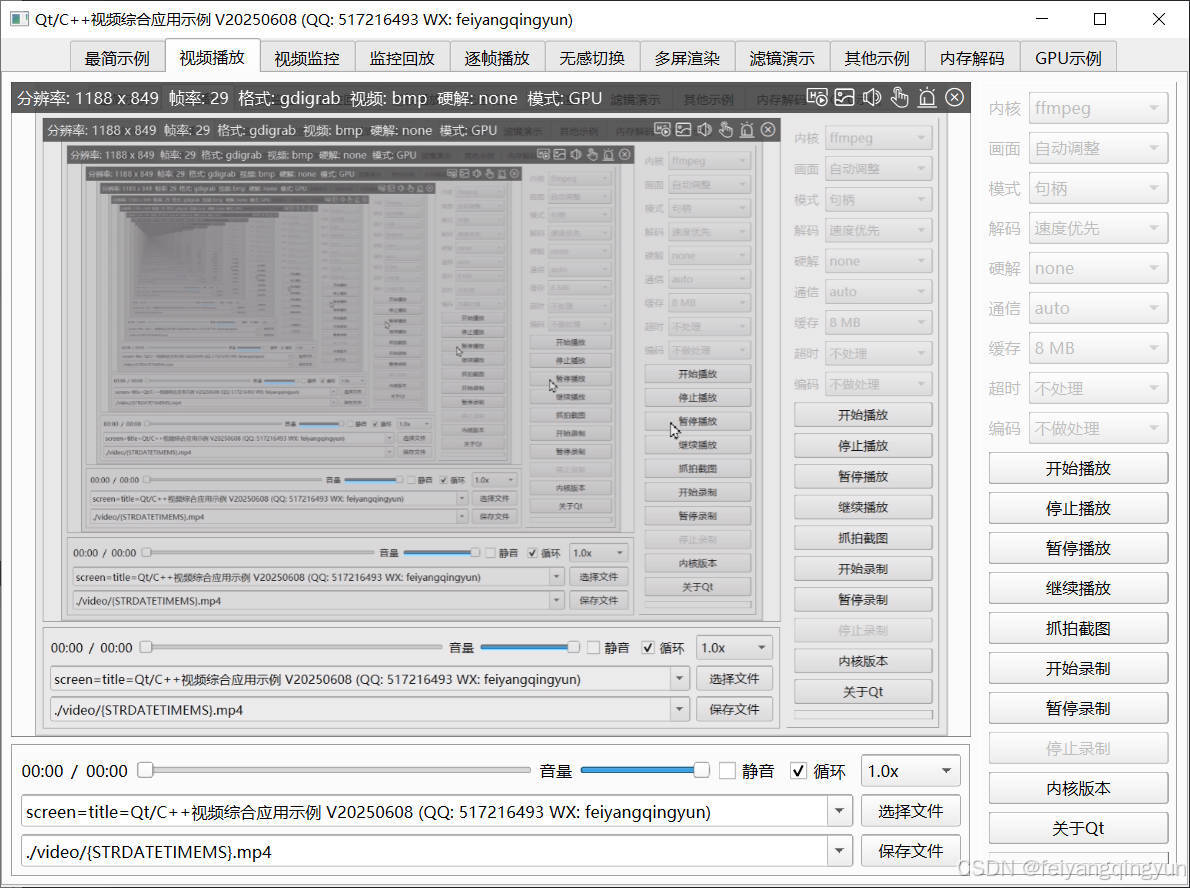Enable the 静音 mute checkbox
Viewport: 1190px width, 888px height.
pyautogui.click(x=727, y=771)
